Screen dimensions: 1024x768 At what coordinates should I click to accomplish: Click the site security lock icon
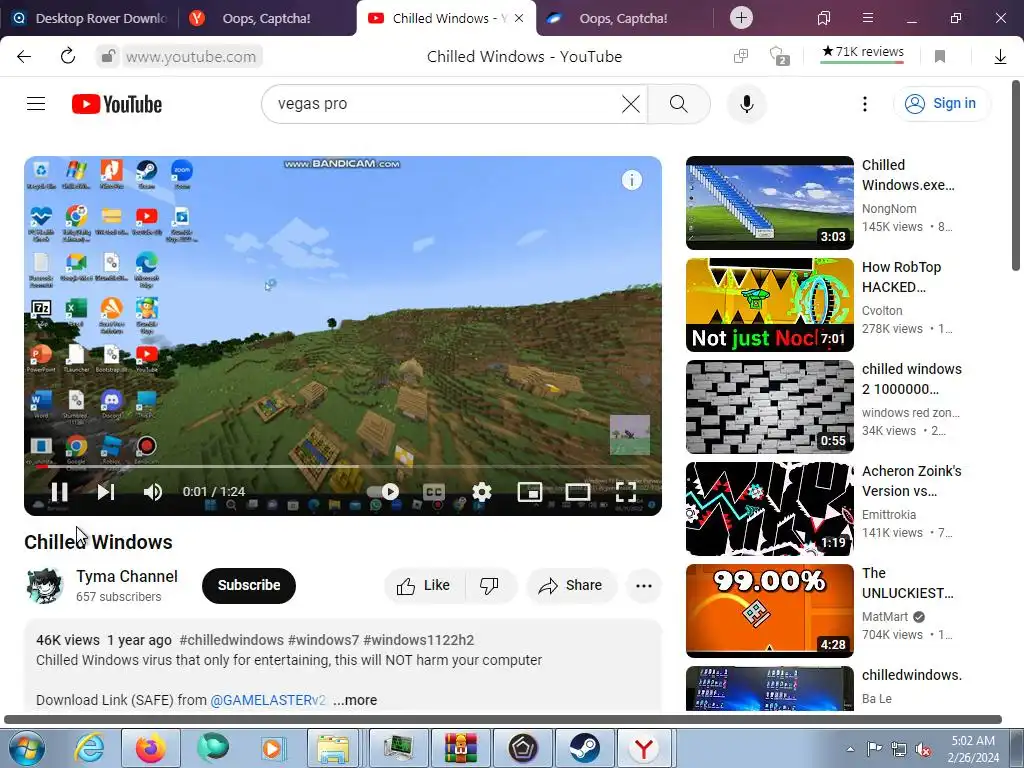pyautogui.click(x=107, y=56)
